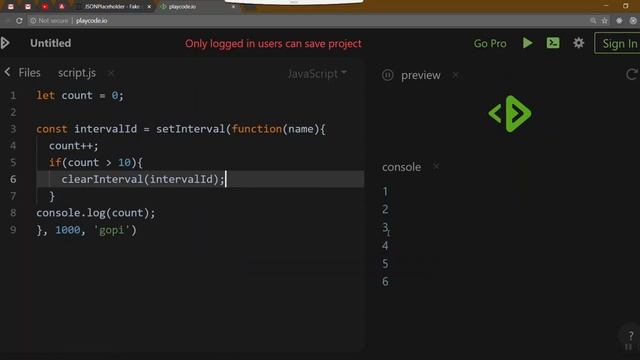Bookmark the page with the star icon
640x360 pixels.
604,20
